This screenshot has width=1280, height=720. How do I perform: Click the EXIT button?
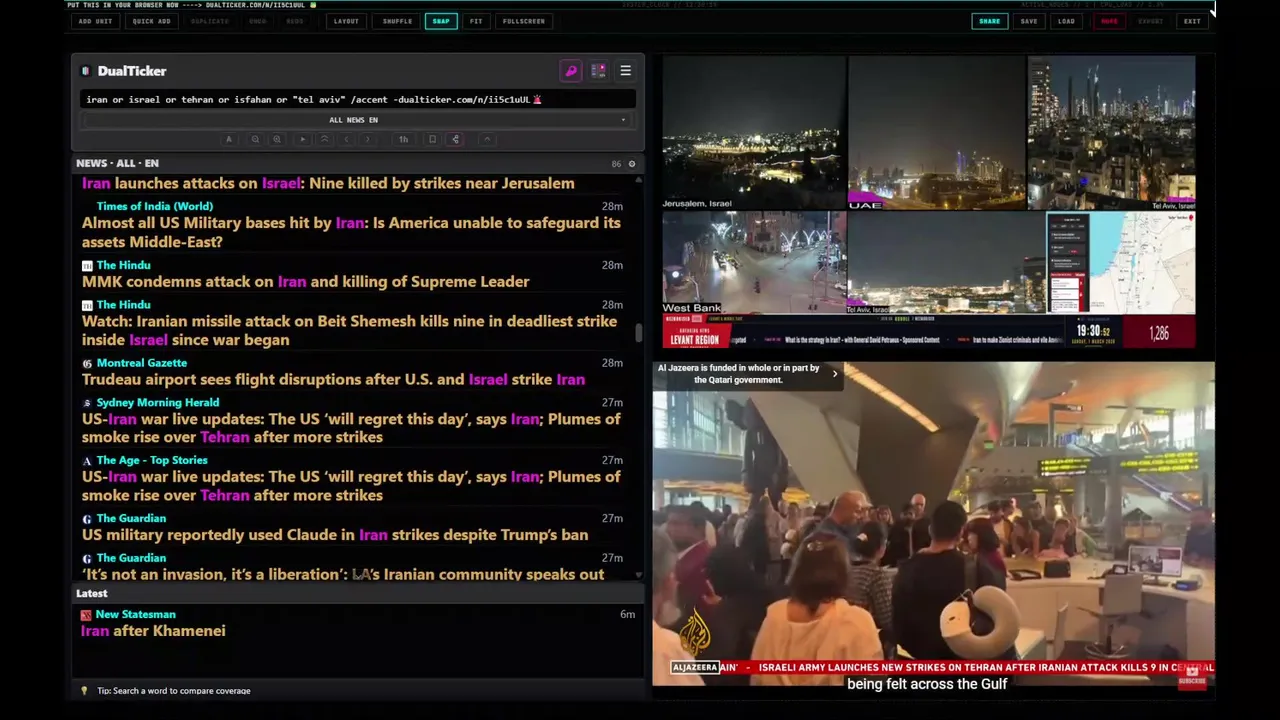tap(1192, 21)
